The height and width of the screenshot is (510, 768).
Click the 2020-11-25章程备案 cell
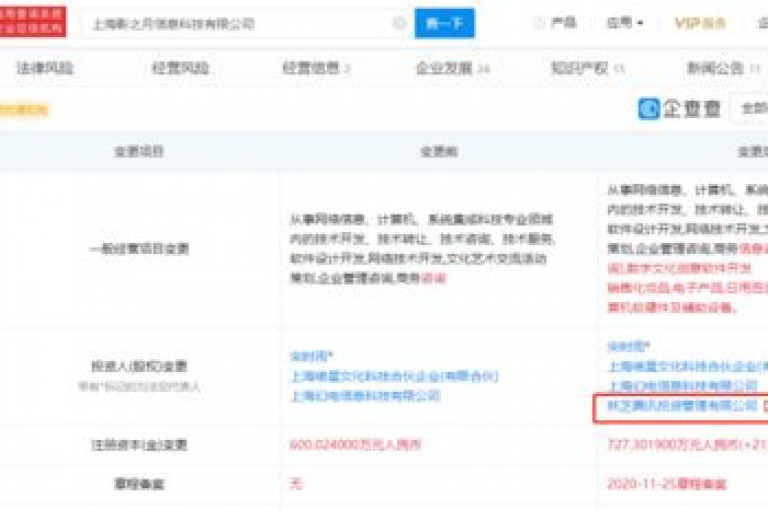coord(667,484)
